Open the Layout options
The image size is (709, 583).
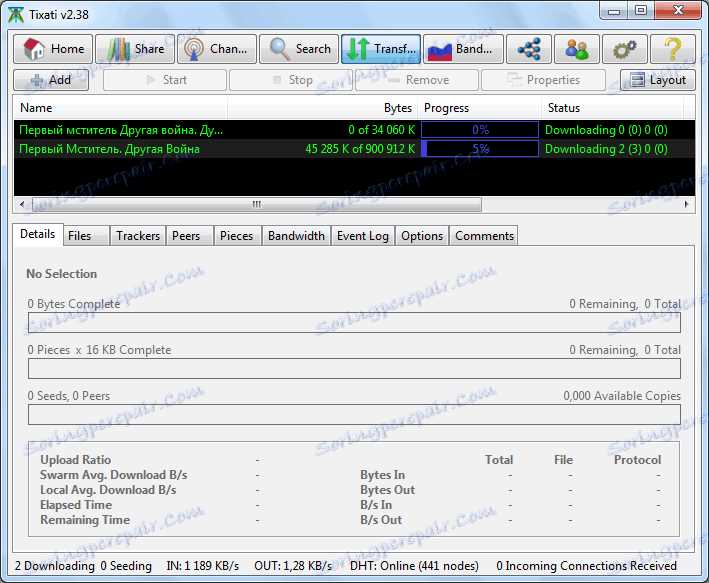658,80
